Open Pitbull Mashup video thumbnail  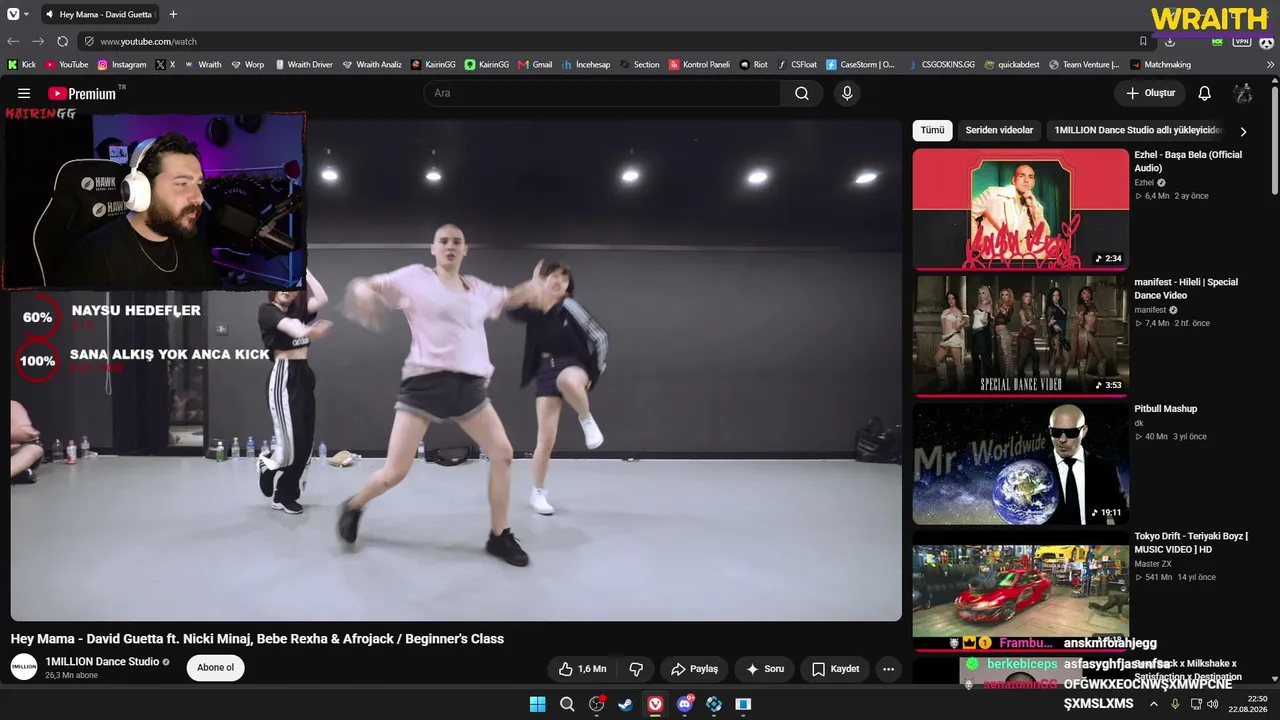tap(1020, 464)
